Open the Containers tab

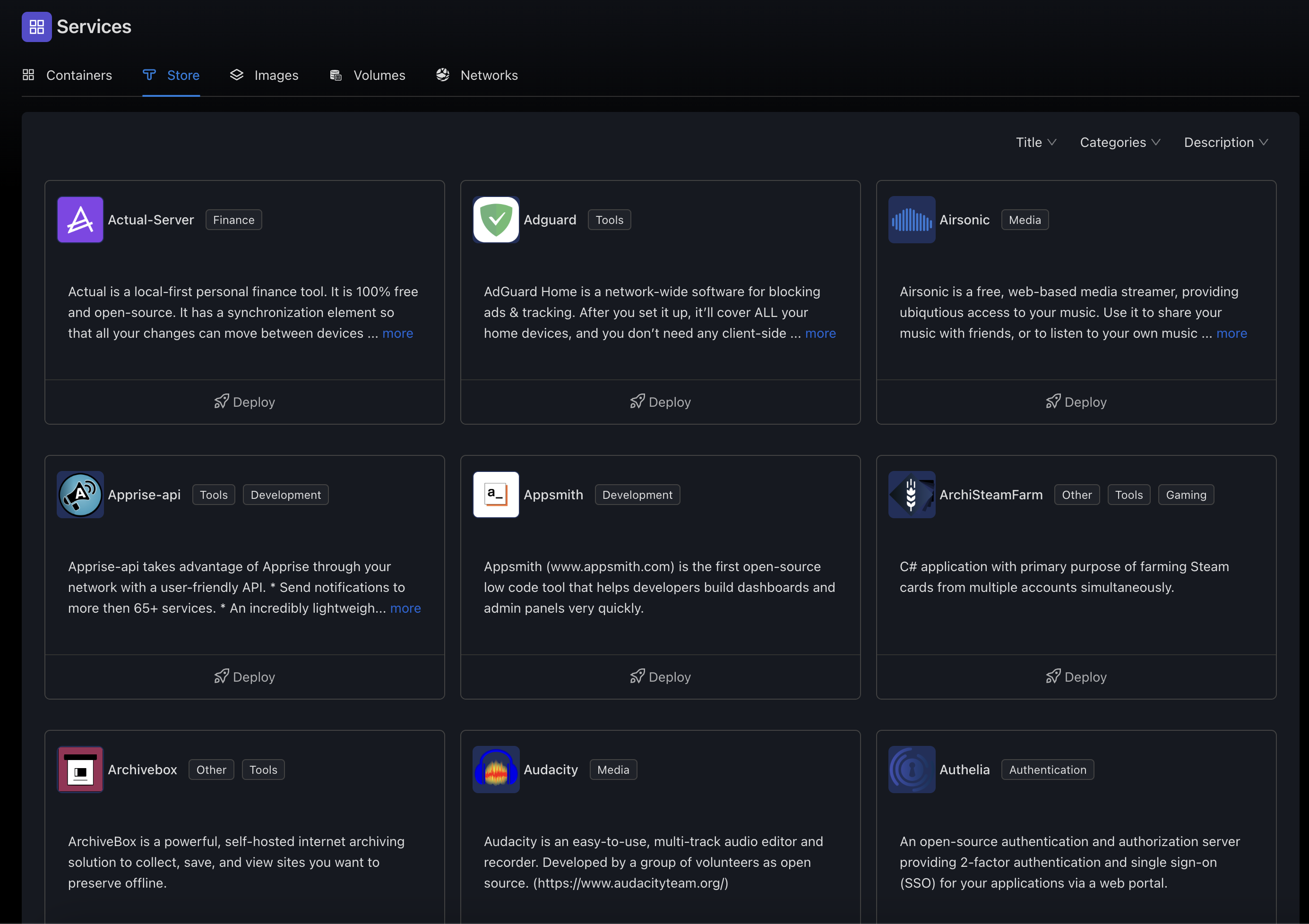click(x=67, y=75)
